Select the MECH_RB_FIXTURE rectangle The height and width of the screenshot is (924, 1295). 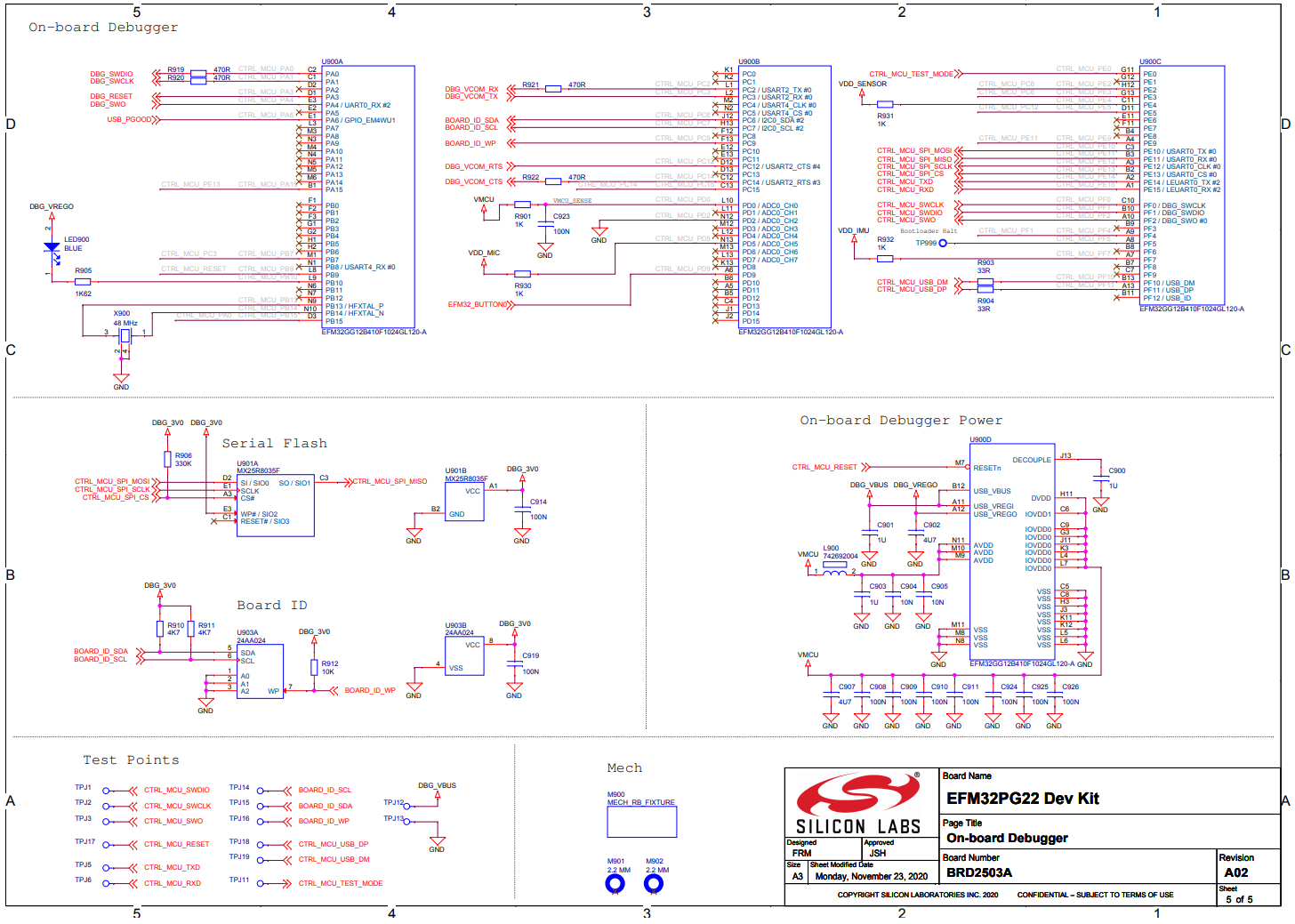tap(641, 822)
